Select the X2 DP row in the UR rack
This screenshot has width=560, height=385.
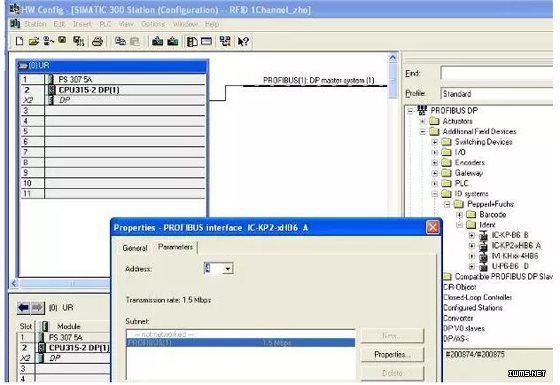click(x=113, y=100)
